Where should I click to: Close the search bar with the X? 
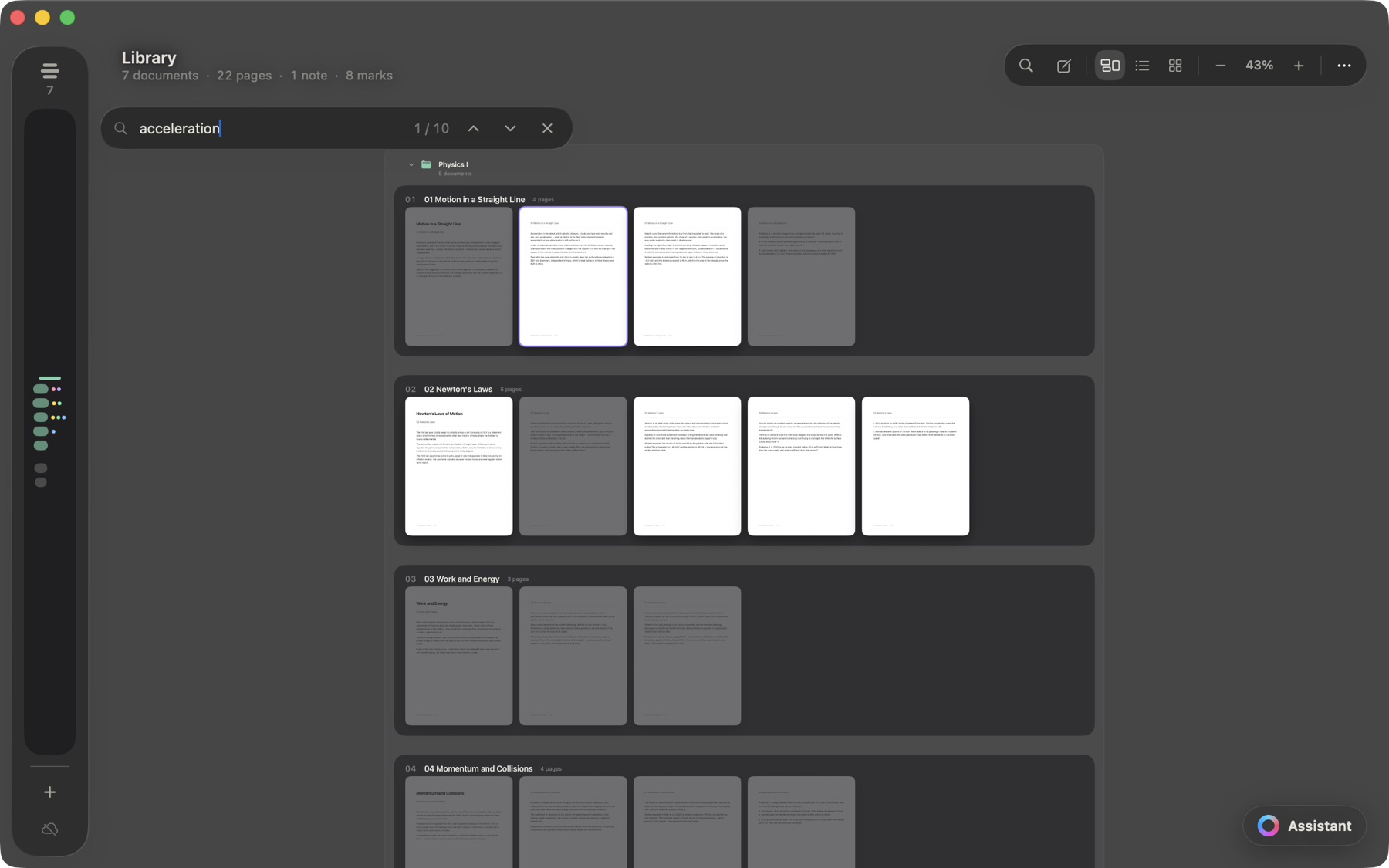tap(547, 128)
